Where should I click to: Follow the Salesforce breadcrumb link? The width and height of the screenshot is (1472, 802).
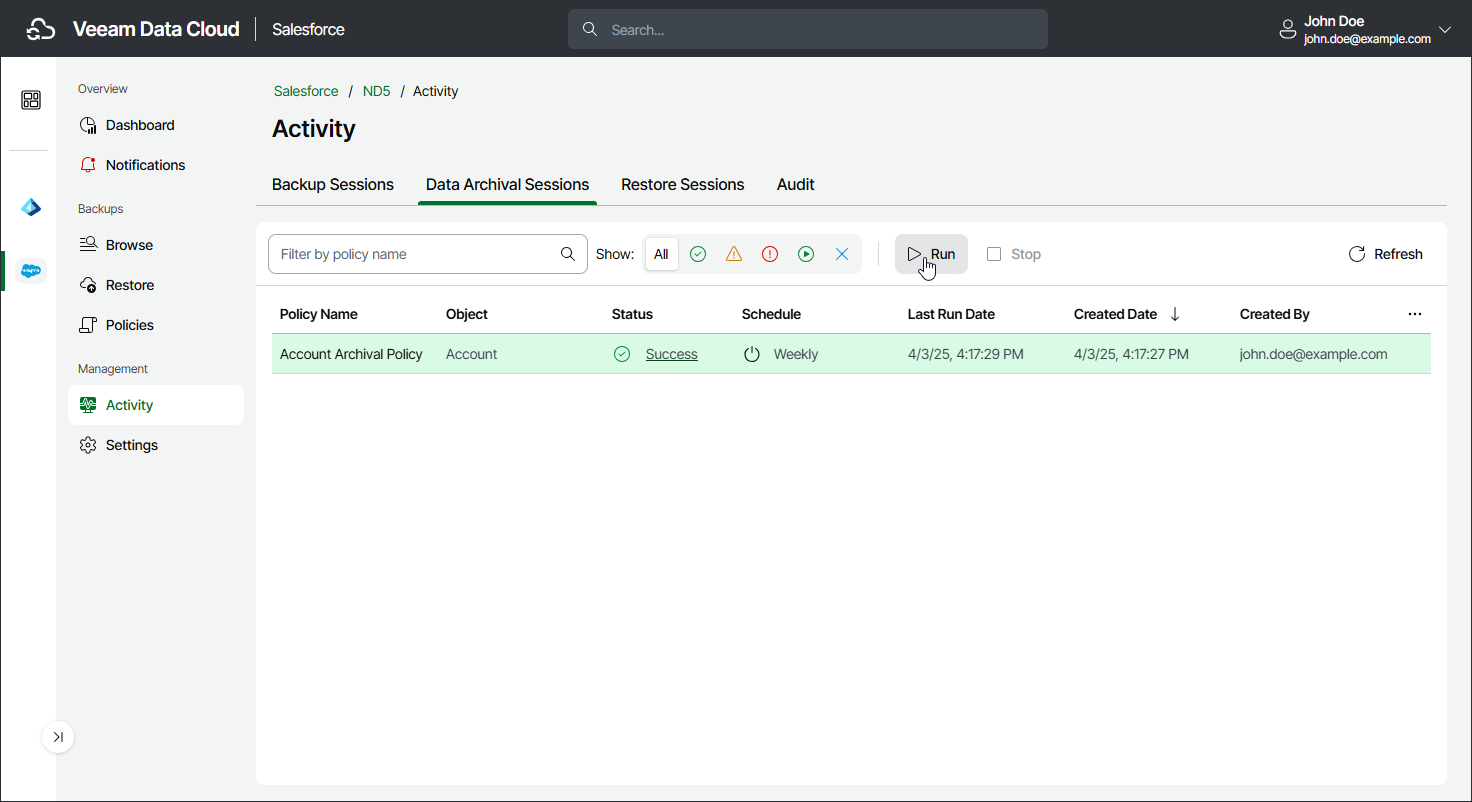pyautogui.click(x=306, y=91)
